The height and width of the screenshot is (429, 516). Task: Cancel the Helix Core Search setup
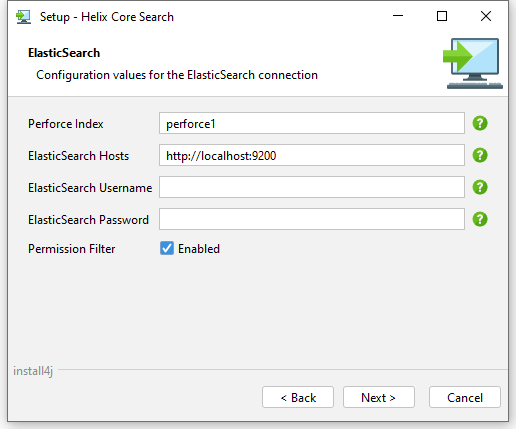(465, 397)
